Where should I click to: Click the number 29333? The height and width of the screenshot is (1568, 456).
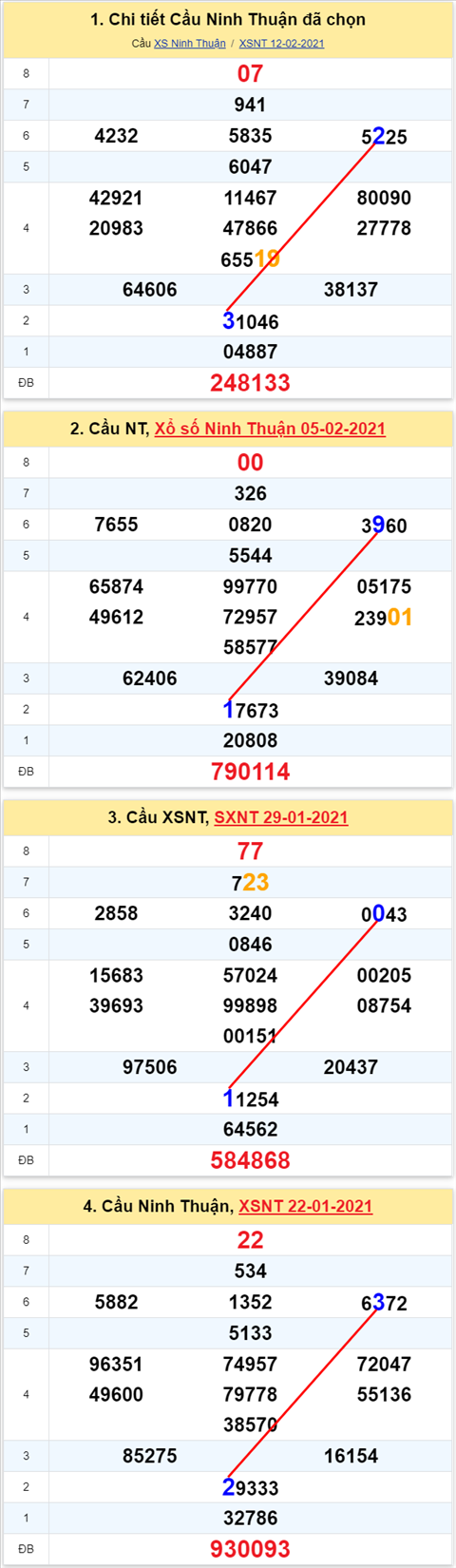(250, 1487)
